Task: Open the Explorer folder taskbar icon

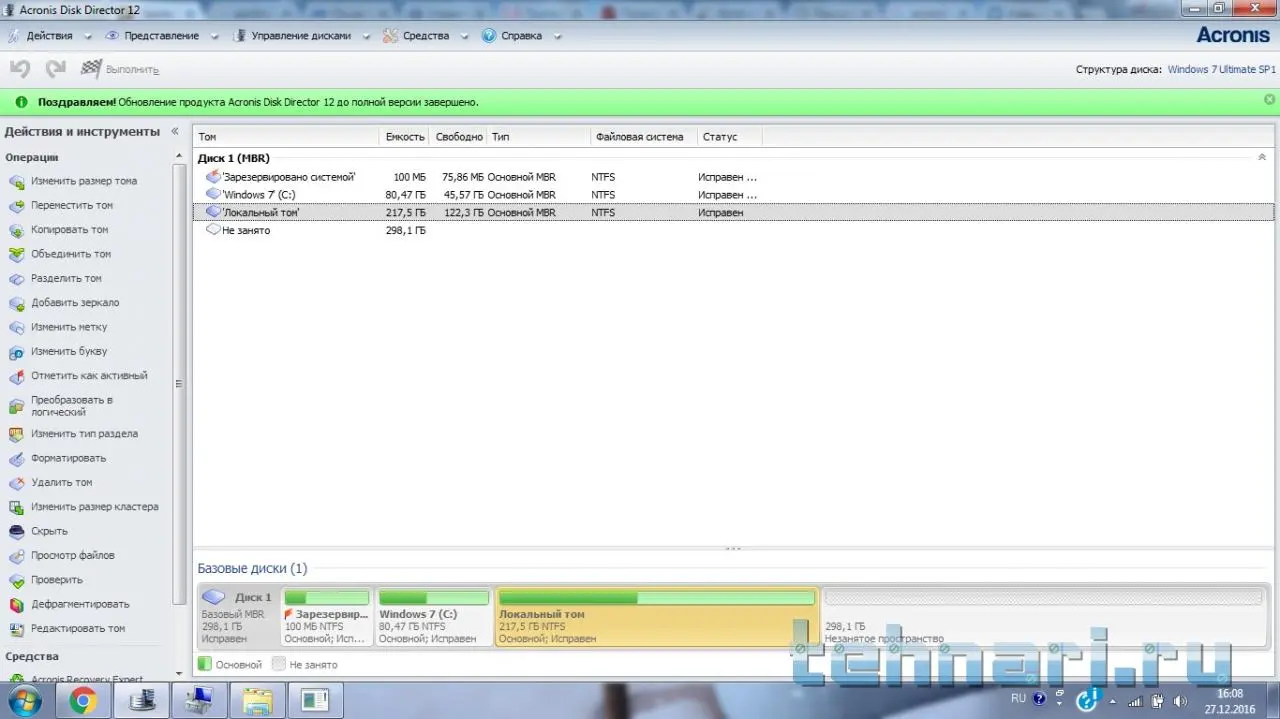Action: click(257, 700)
